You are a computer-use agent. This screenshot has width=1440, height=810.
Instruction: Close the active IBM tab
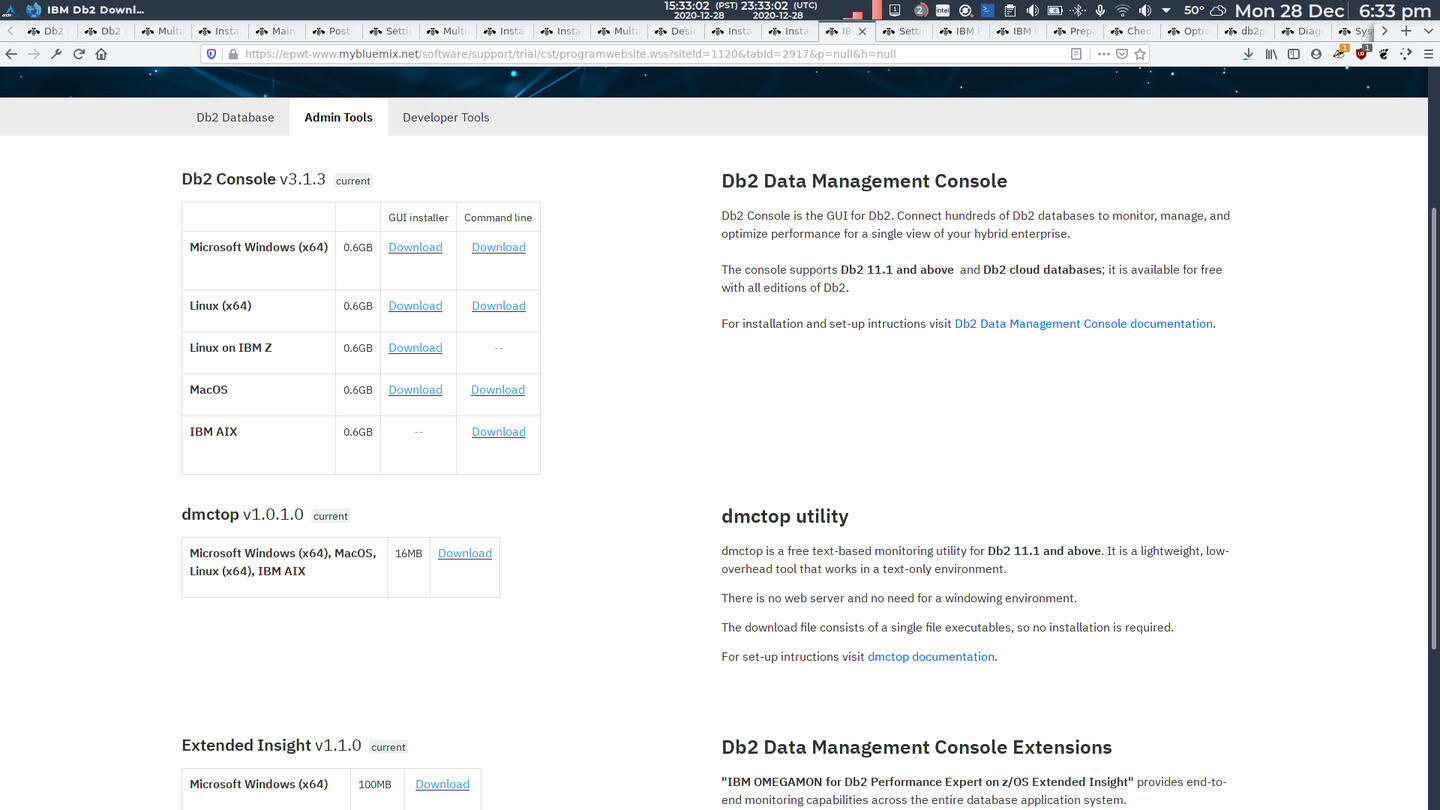(862, 31)
